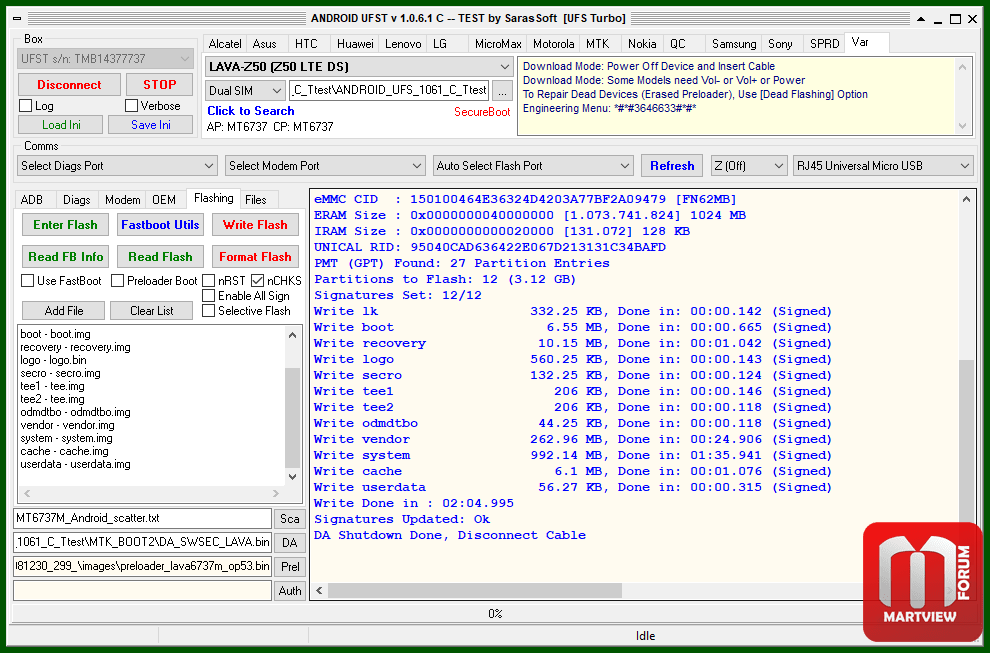990x653 pixels.
Task: Click the roll-up arrow in title bar
Action: (x=921, y=19)
